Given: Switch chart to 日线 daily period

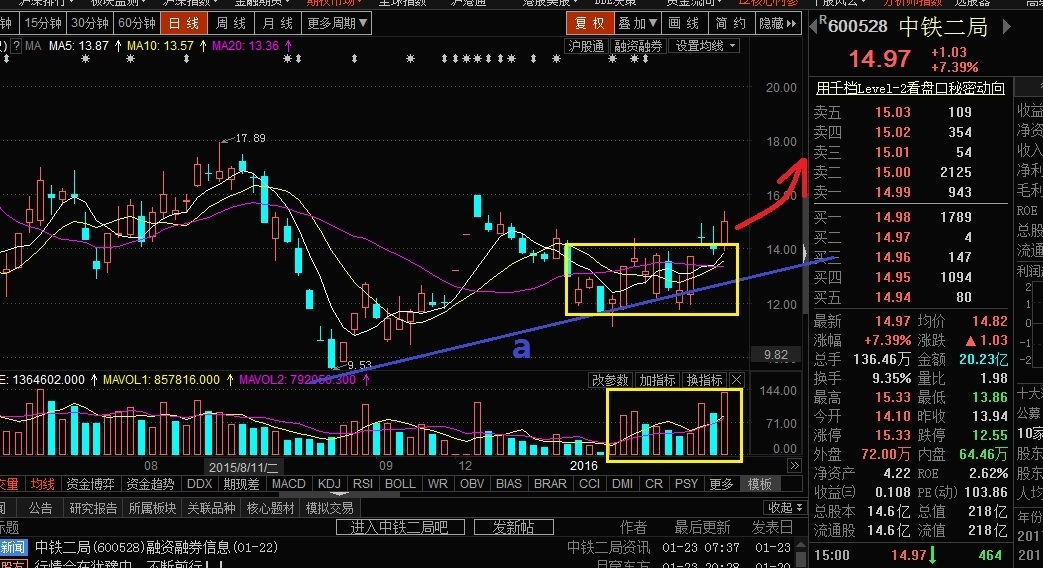Looking at the screenshot, I should (x=184, y=23).
